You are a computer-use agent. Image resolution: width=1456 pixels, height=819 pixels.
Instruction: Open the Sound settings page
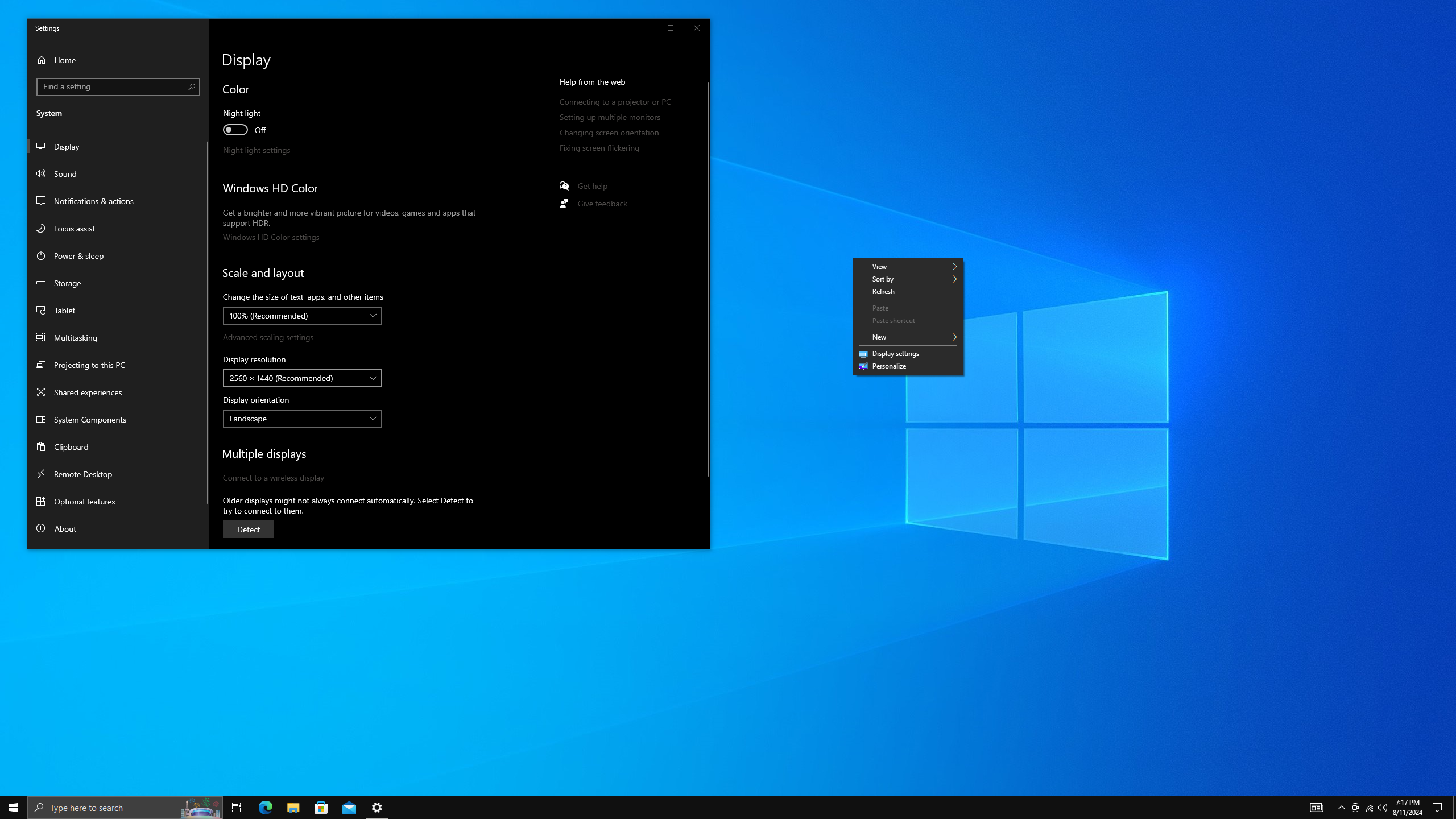tap(65, 174)
